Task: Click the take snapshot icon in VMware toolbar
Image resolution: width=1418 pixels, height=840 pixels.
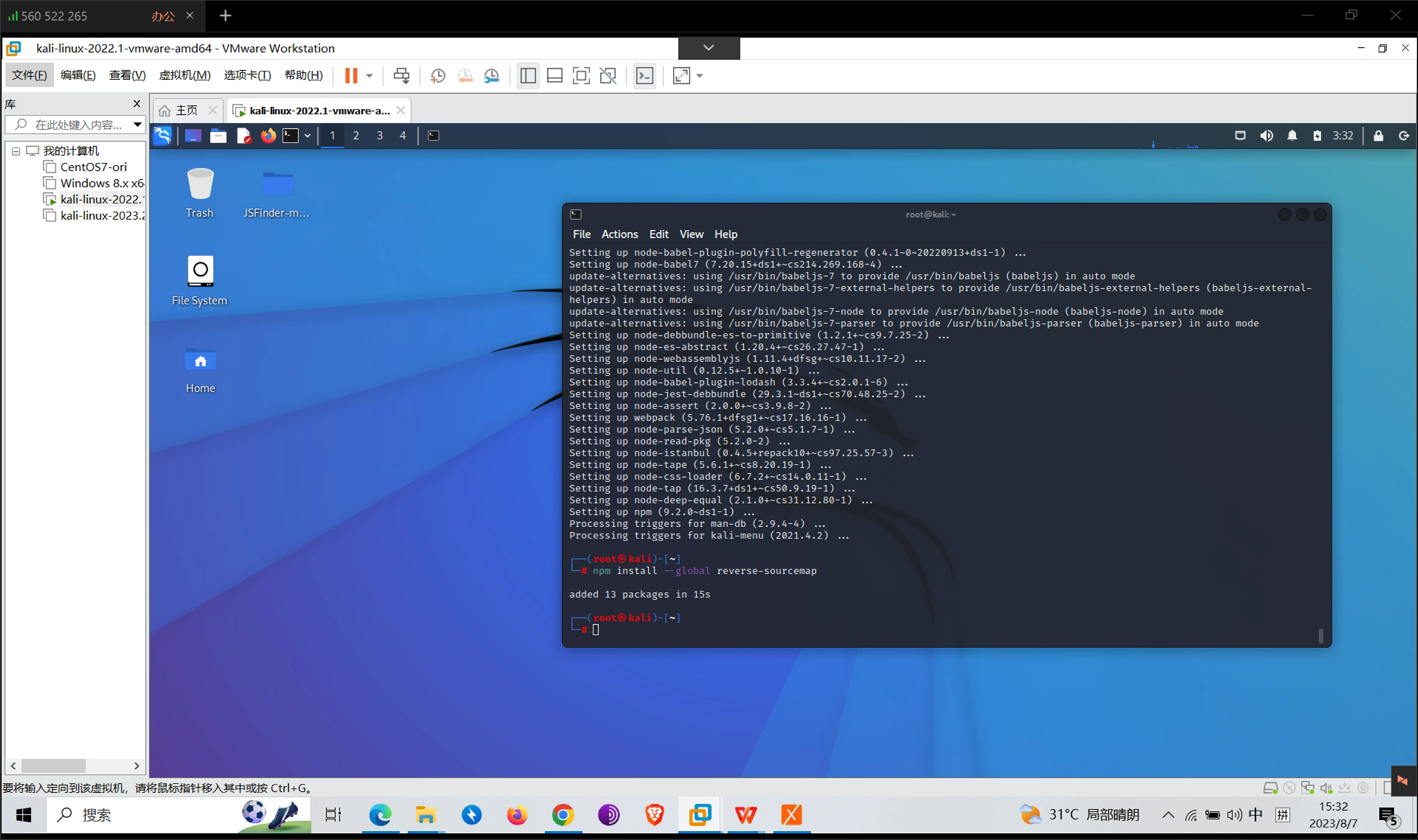Action: coord(437,75)
